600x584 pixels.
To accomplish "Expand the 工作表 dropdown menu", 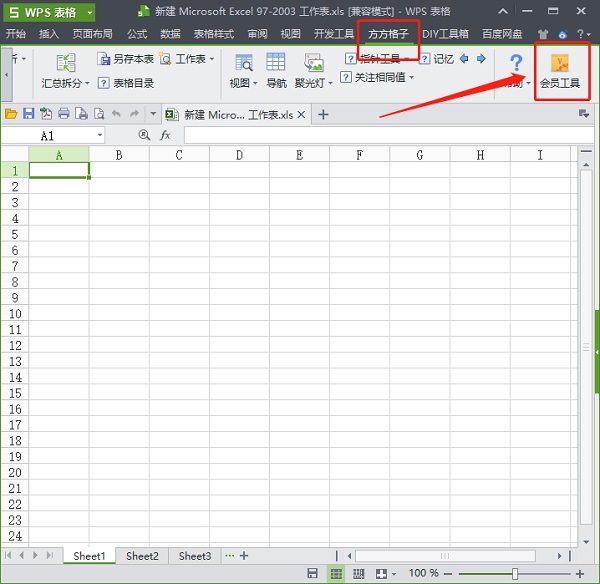I will pyautogui.click(x=211, y=59).
